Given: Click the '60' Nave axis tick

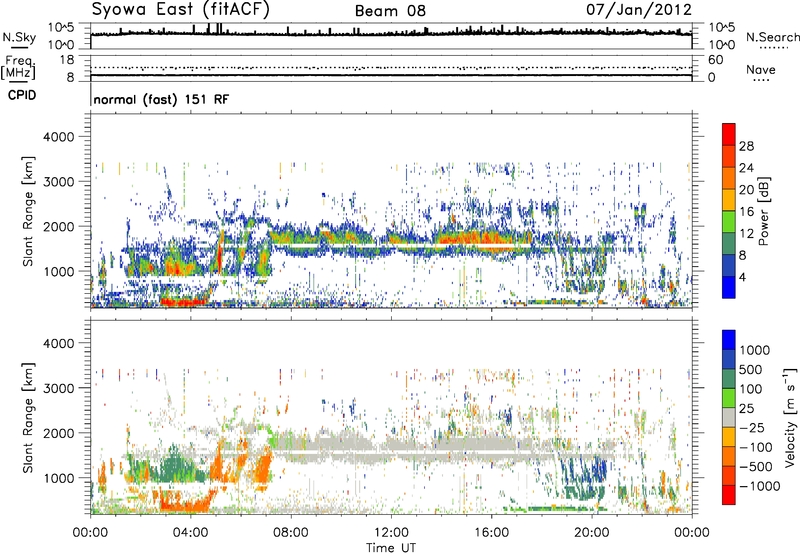Looking at the screenshot, I should 716,60.
